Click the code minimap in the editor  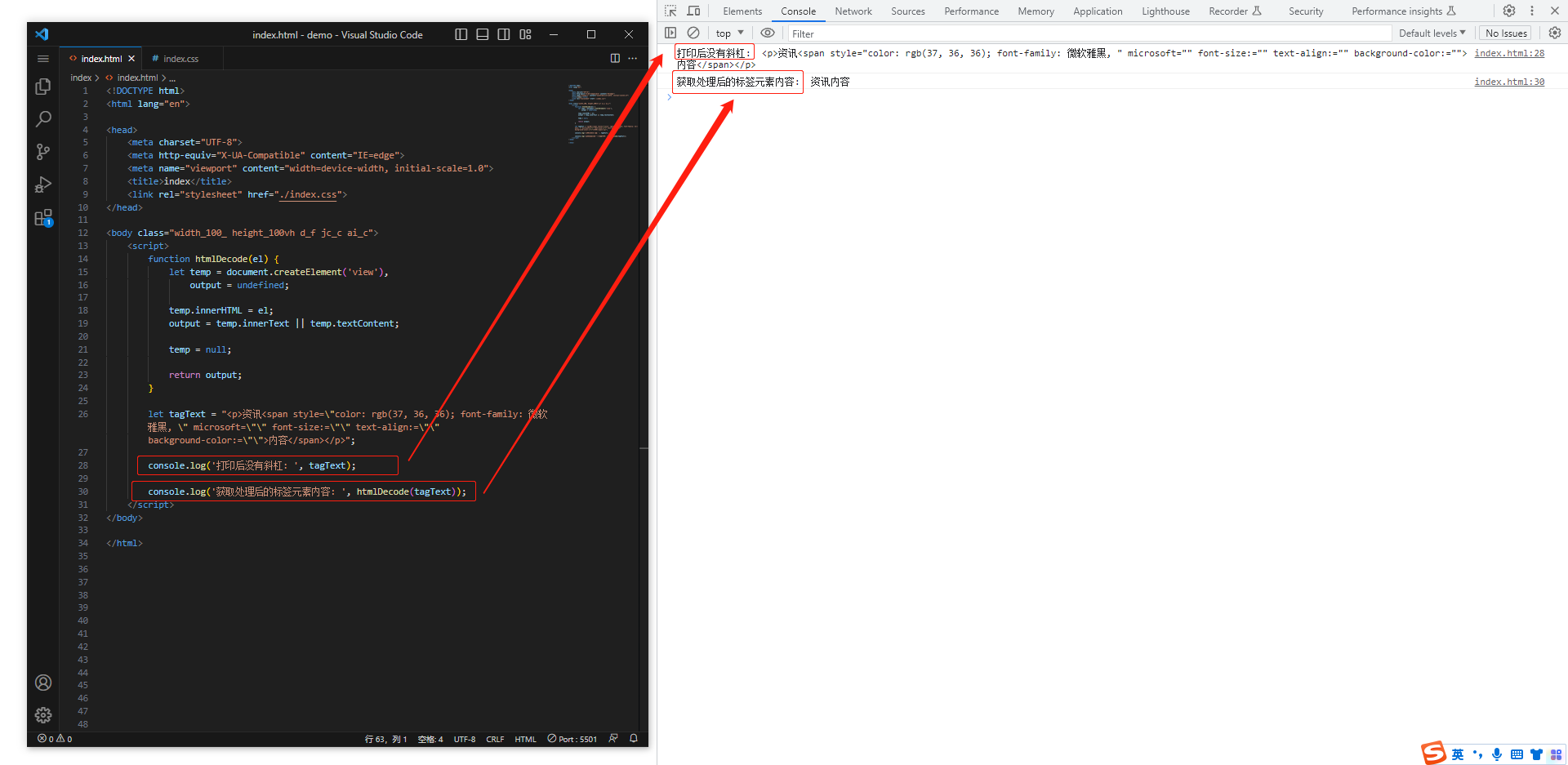point(602,113)
